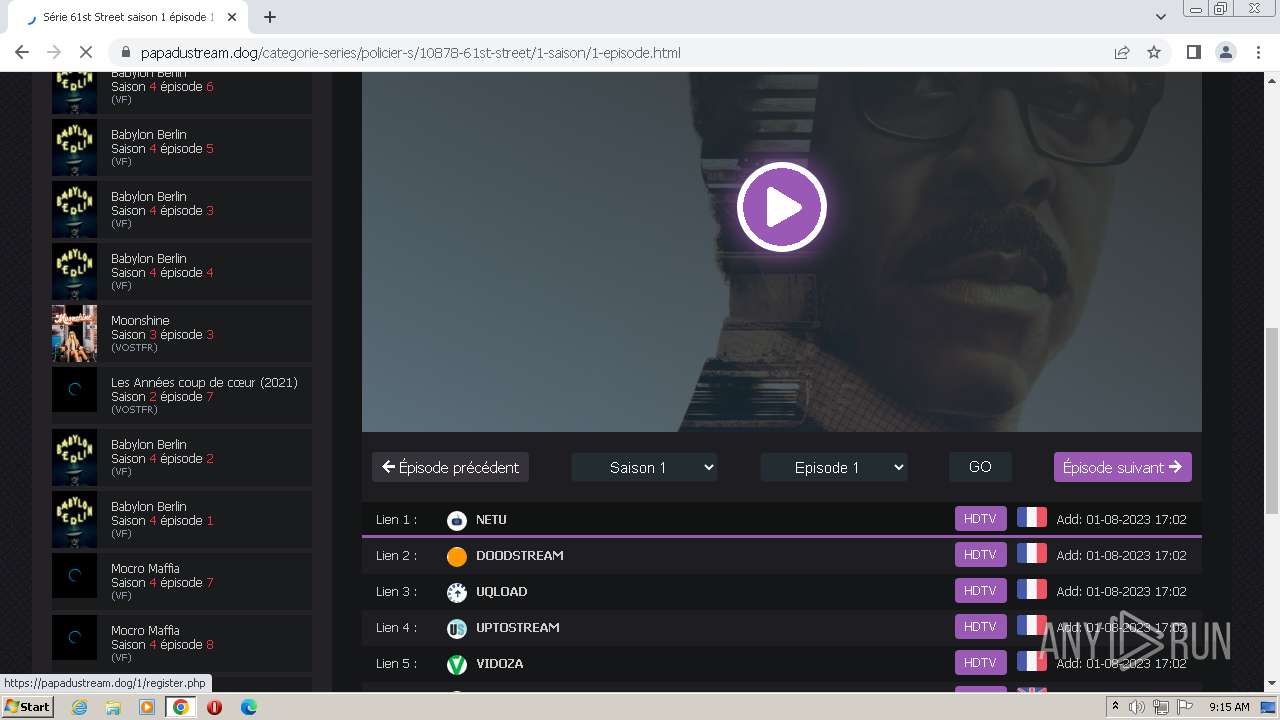
Task: Select the Lien 5 VIDOZA link
Action: pyautogui.click(x=781, y=664)
